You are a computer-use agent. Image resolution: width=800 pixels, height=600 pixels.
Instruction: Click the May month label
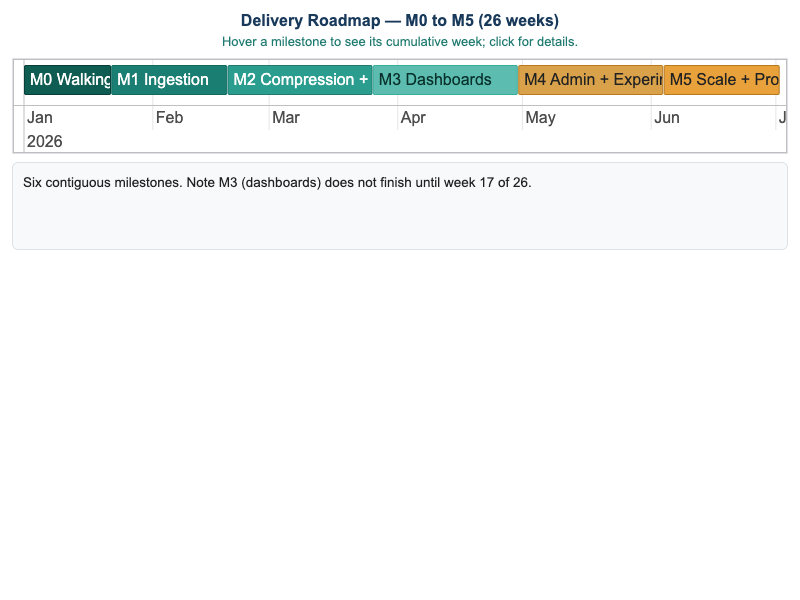(540, 118)
